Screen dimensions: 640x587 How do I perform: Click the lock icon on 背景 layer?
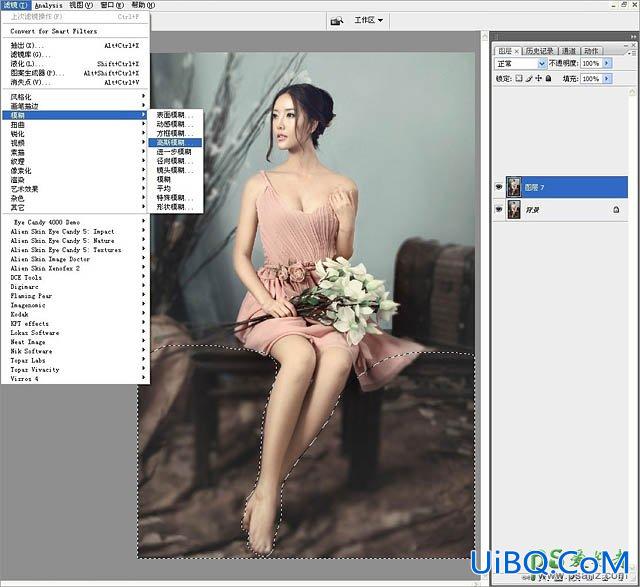click(x=616, y=209)
